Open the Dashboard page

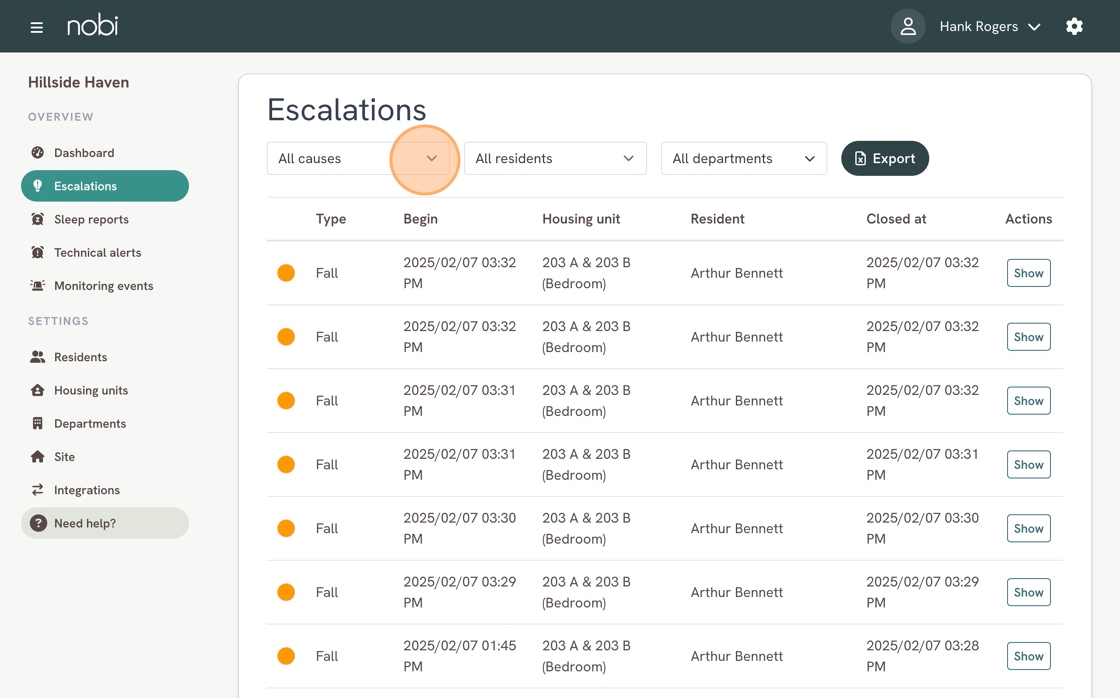point(105,152)
